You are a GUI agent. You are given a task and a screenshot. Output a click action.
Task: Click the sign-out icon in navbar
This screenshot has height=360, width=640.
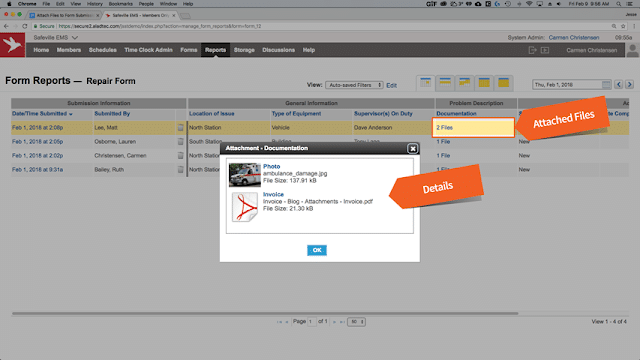532,50
